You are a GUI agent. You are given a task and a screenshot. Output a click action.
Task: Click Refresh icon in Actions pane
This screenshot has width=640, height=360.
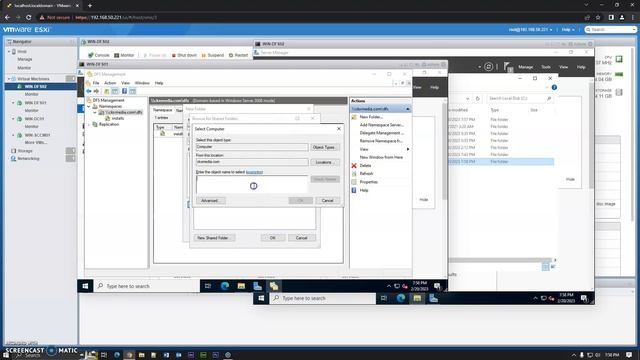click(x=354, y=173)
